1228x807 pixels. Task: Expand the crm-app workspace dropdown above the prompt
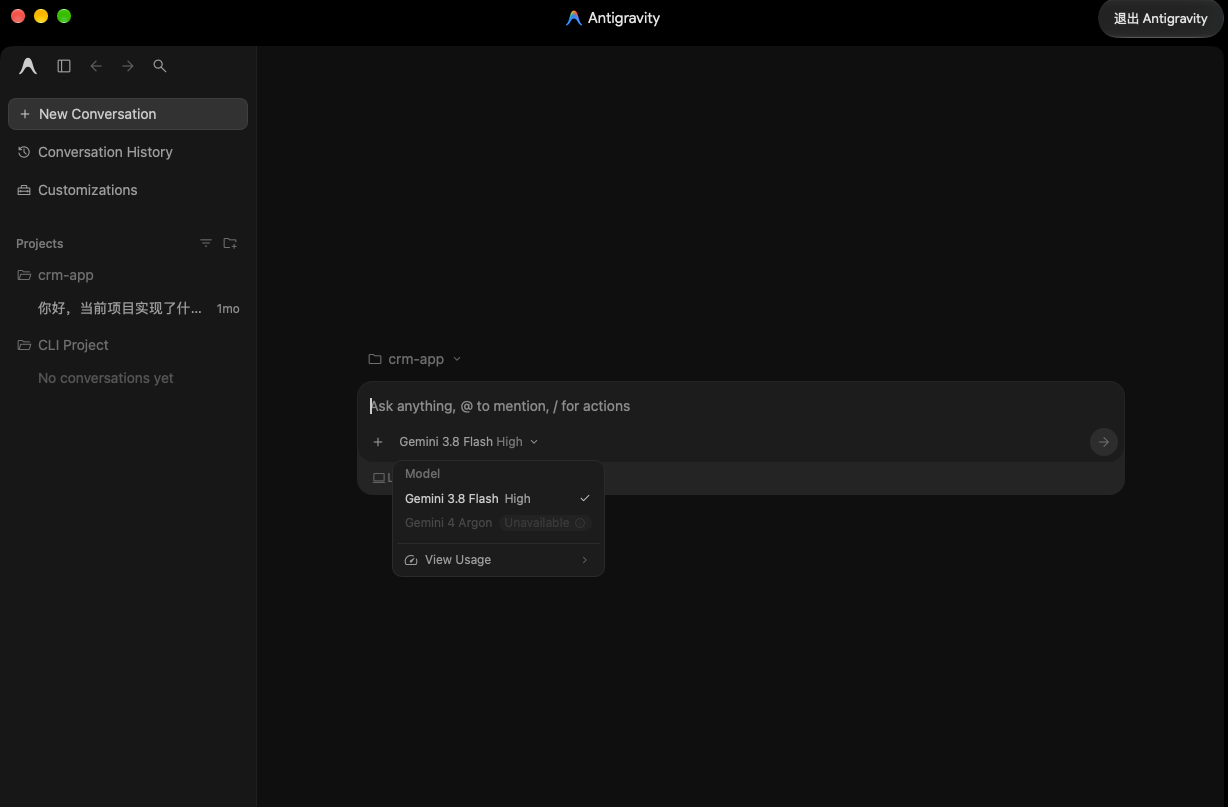point(415,359)
